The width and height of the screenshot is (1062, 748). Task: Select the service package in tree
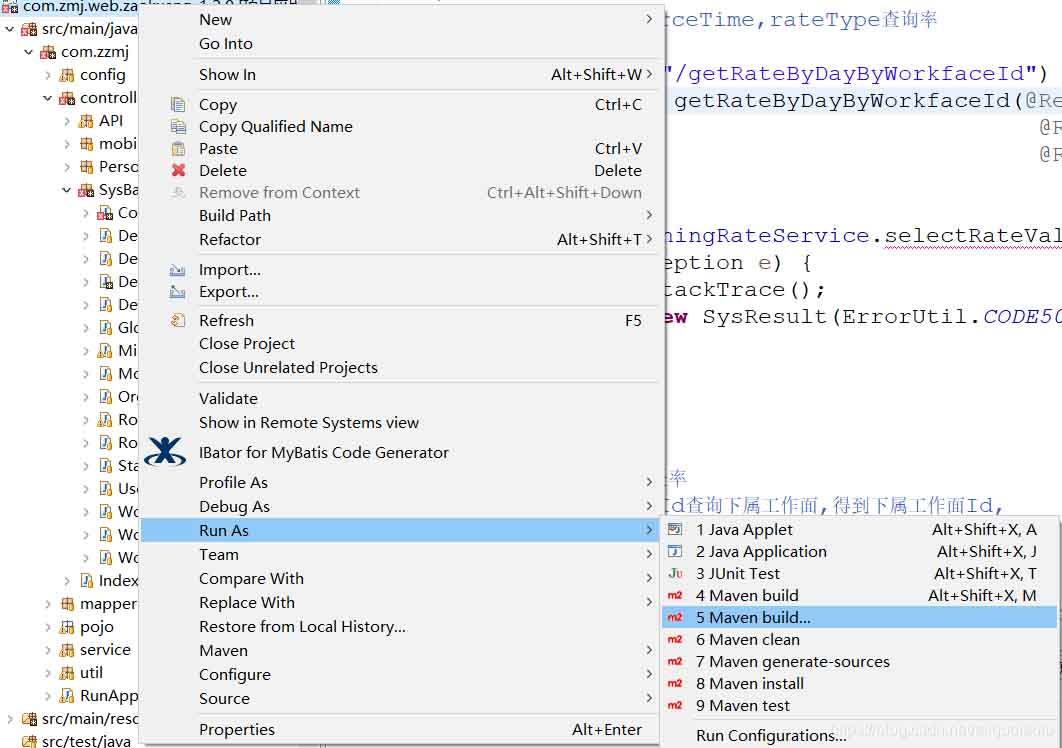105,650
